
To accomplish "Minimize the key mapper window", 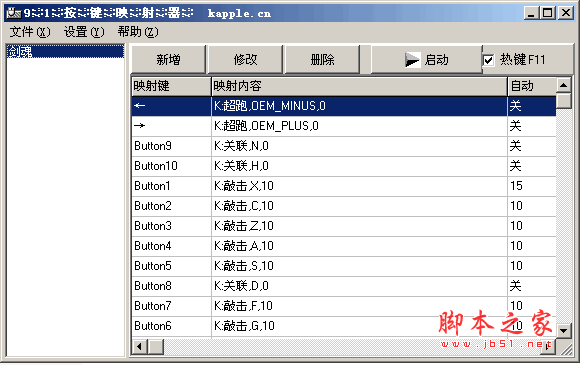I will (531, 13).
